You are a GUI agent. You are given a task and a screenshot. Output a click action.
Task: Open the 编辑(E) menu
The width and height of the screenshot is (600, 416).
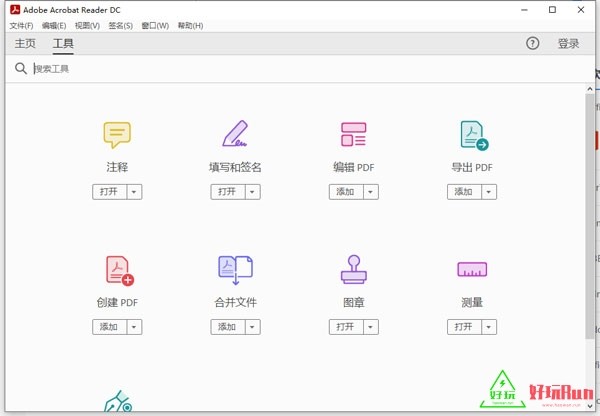[x=54, y=26]
